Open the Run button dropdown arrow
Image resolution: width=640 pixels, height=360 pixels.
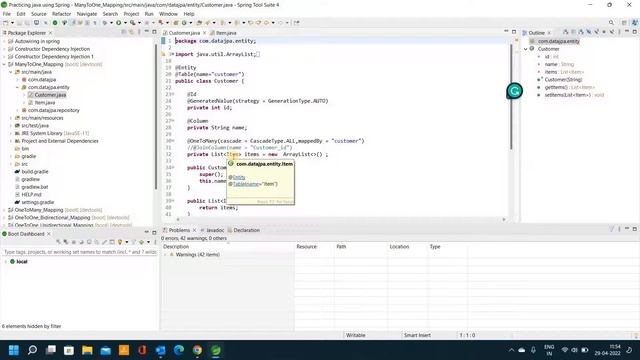[125, 23]
